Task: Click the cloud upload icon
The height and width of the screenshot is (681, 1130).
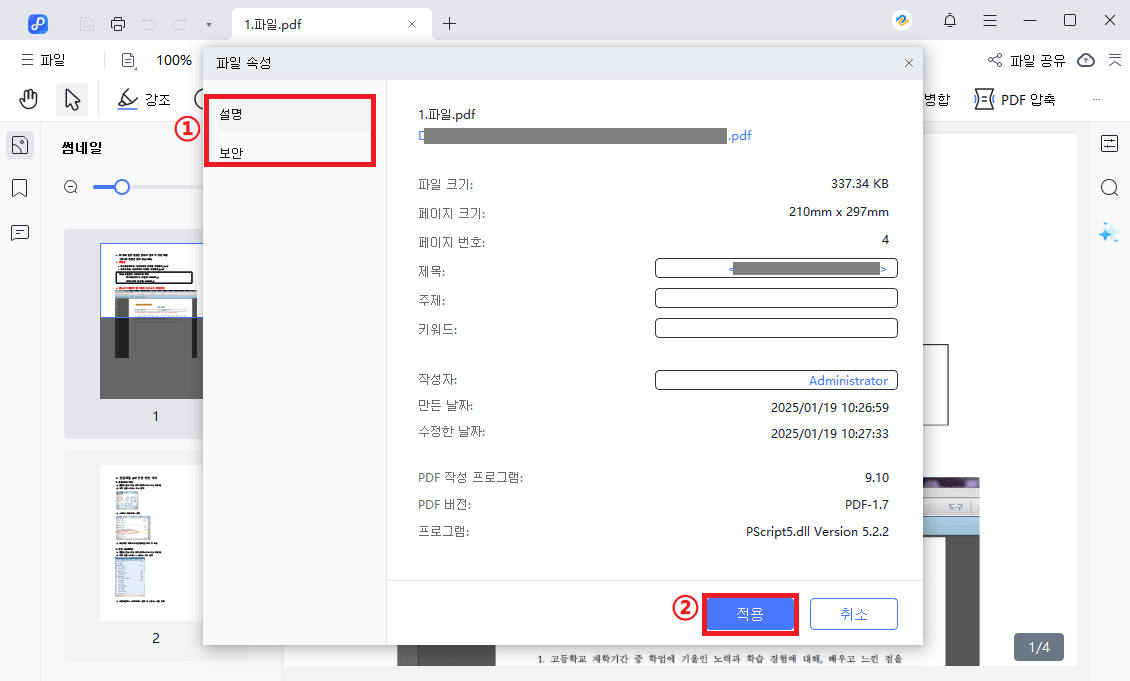Action: [x=1086, y=61]
